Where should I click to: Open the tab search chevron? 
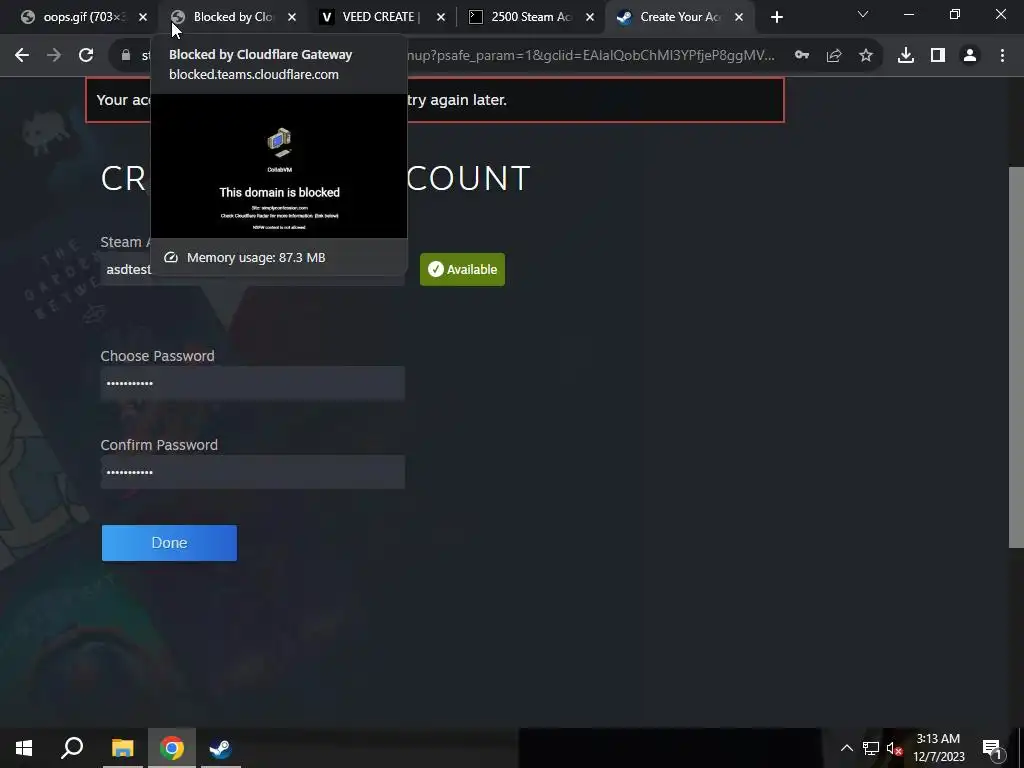863,14
